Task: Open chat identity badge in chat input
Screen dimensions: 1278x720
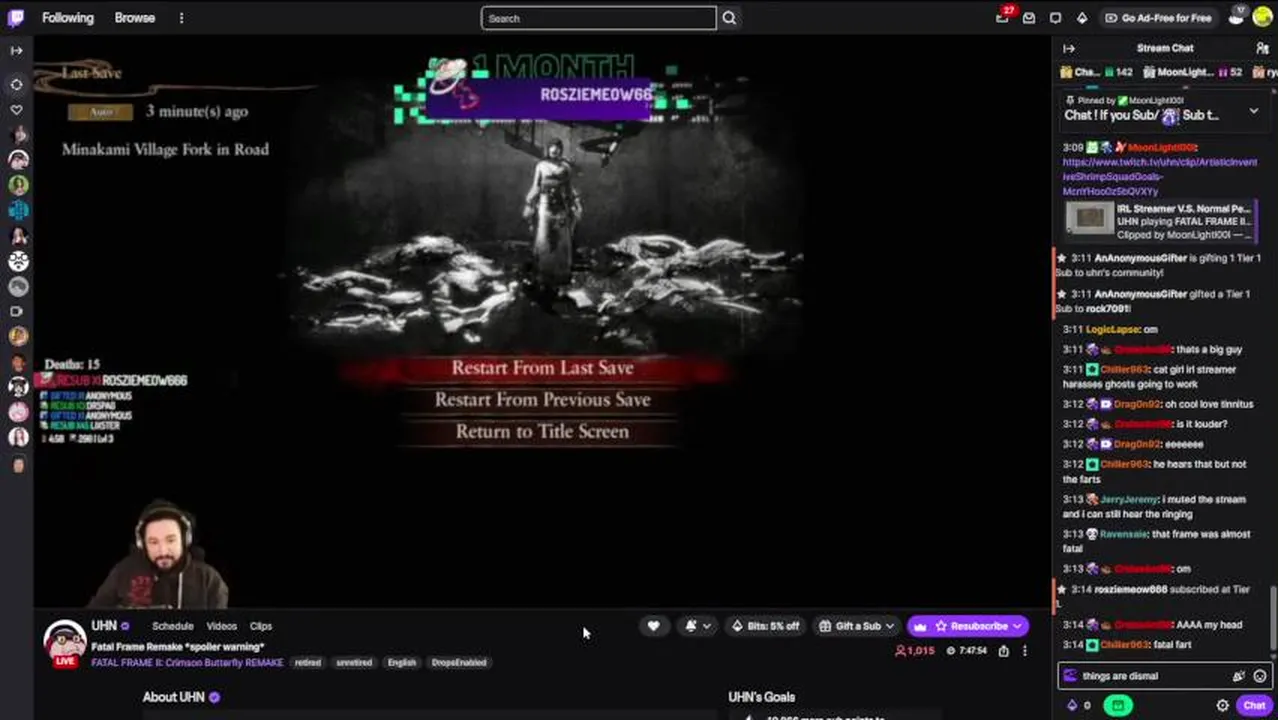Action: (x=1070, y=676)
